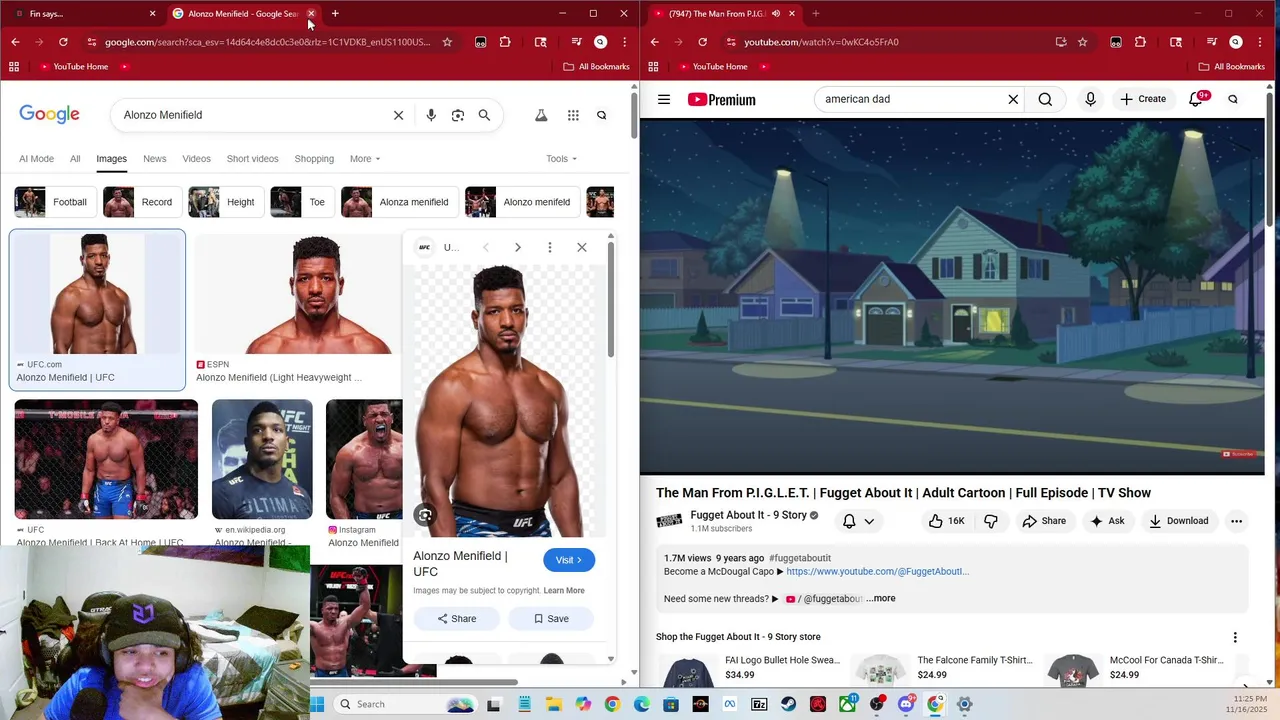Open extensions in Google window
The image size is (1280, 720).
[505, 42]
